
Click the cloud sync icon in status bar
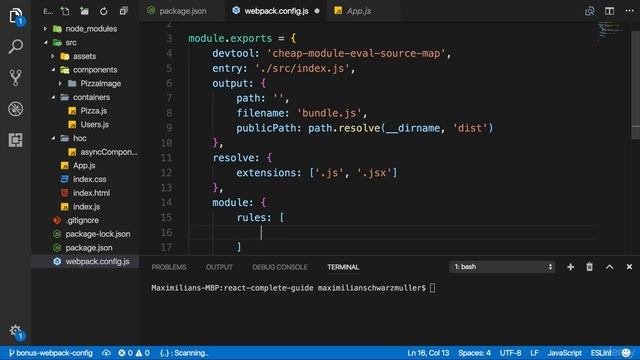(x=106, y=353)
